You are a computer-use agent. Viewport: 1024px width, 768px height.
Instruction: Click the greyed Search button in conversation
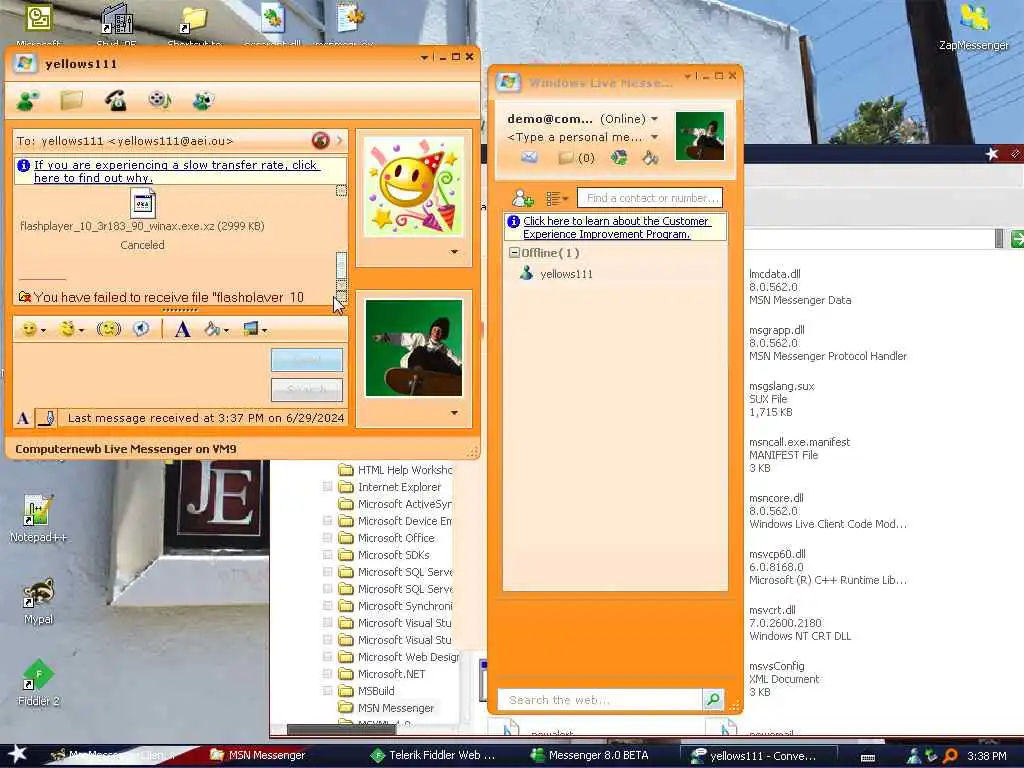click(307, 390)
